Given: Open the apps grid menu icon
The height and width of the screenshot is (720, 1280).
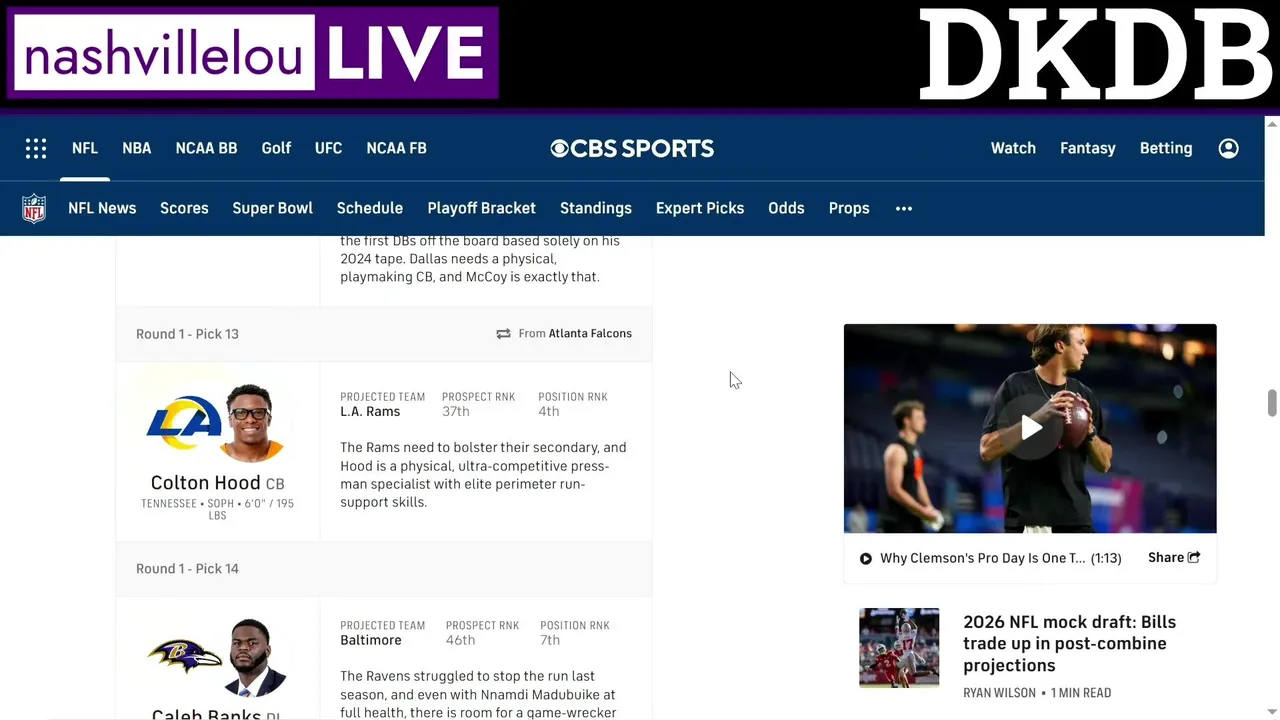Looking at the screenshot, I should (36, 148).
